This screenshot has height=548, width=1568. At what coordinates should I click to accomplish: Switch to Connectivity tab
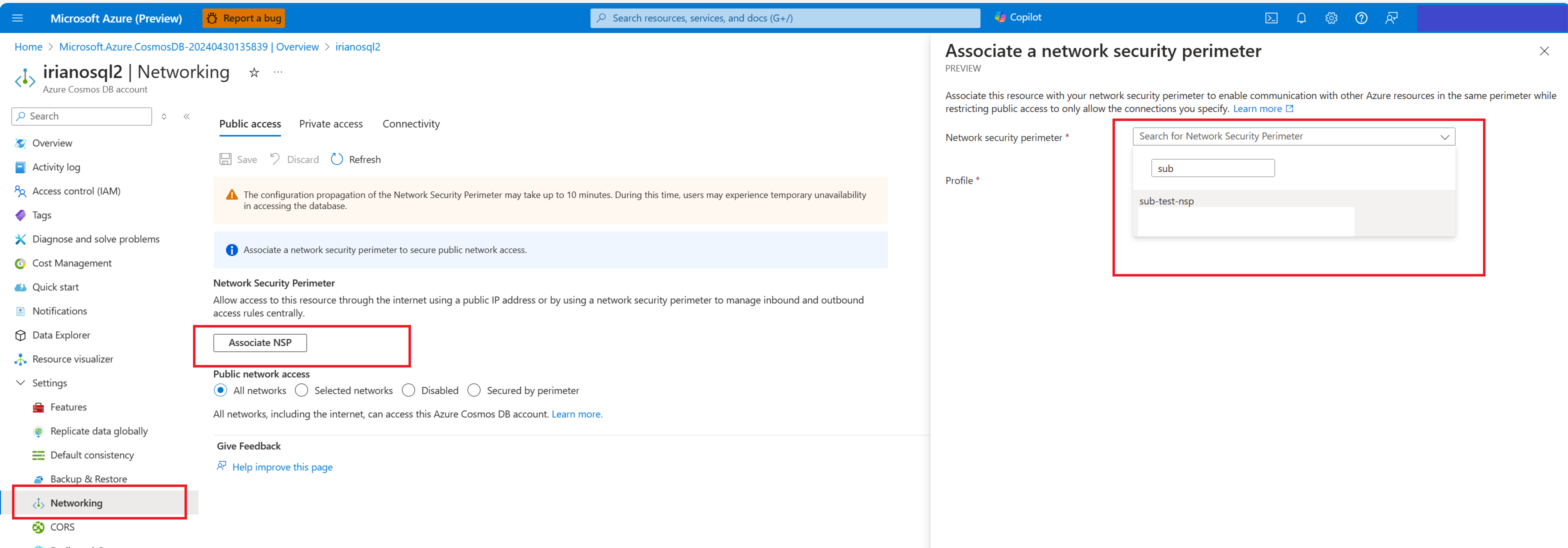click(411, 123)
